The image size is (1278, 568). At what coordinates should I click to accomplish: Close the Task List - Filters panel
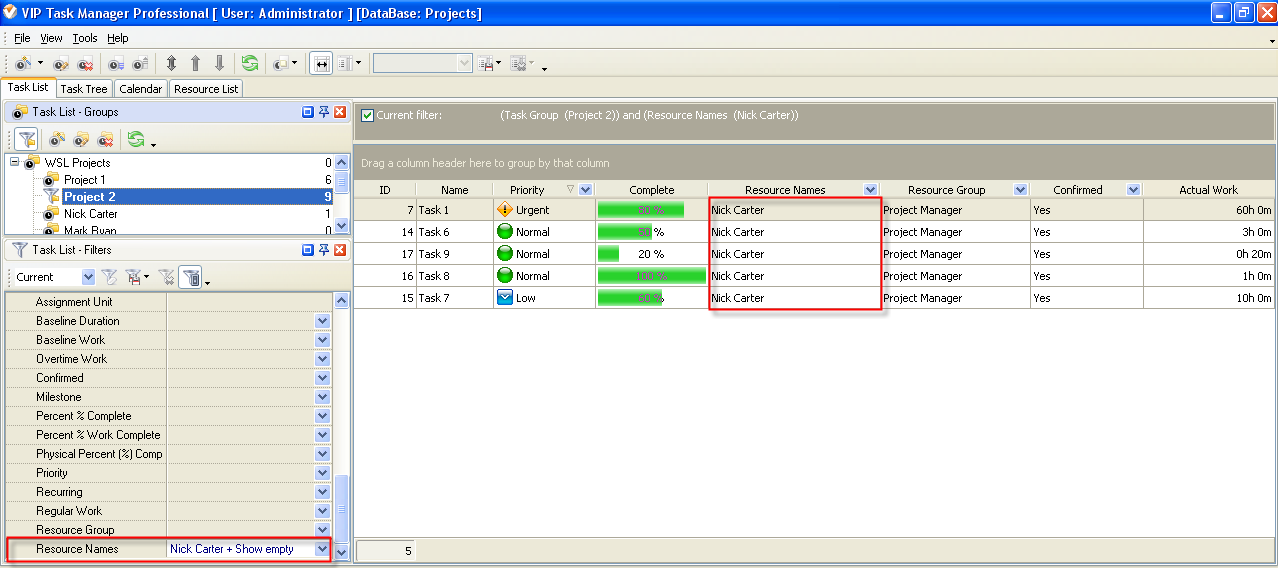340,250
